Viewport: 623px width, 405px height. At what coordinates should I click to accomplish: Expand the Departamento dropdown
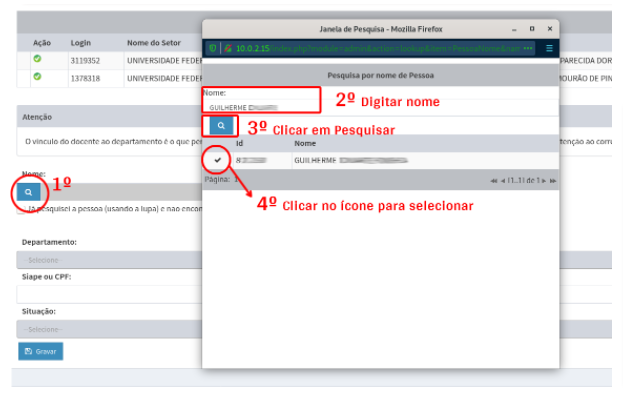pyautogui.click(x=110, y=259)
